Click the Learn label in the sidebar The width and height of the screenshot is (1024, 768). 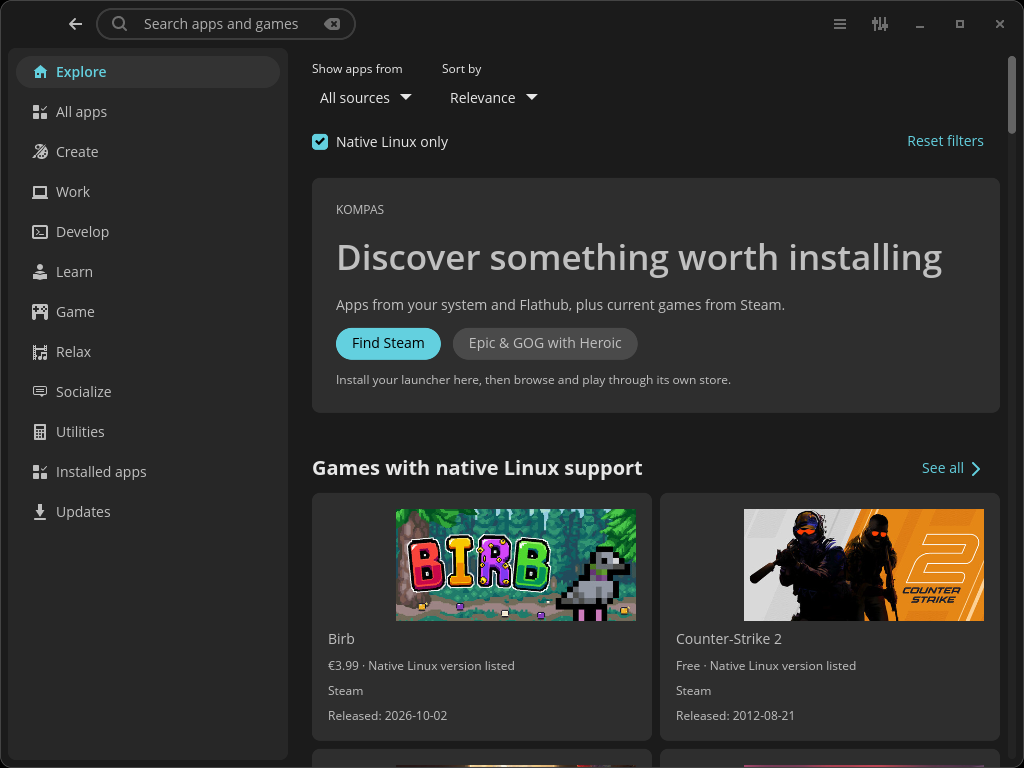point(74,272)
